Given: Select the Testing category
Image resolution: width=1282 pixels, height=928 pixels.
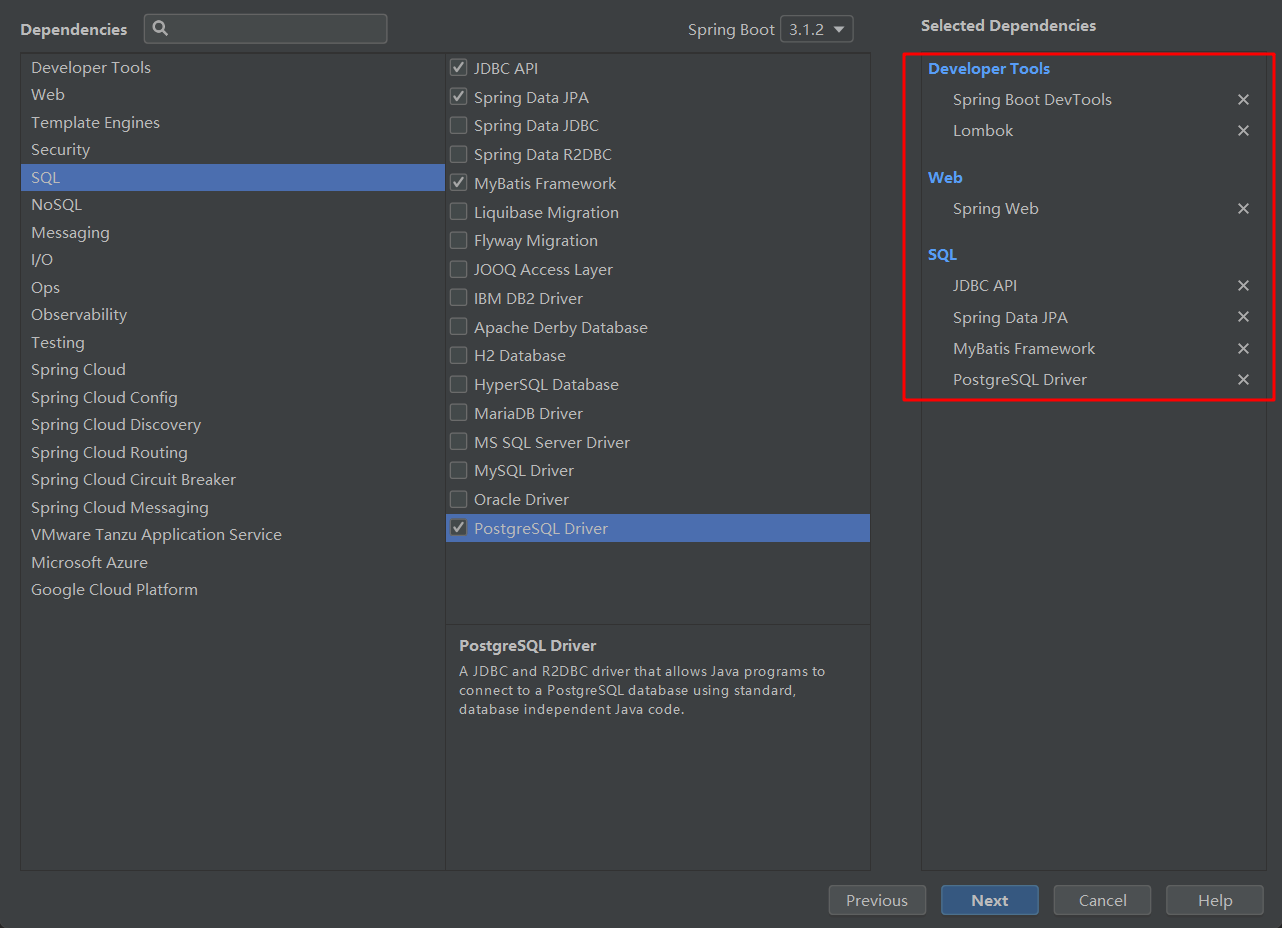Looking at the screenshot, I should 232,343.
